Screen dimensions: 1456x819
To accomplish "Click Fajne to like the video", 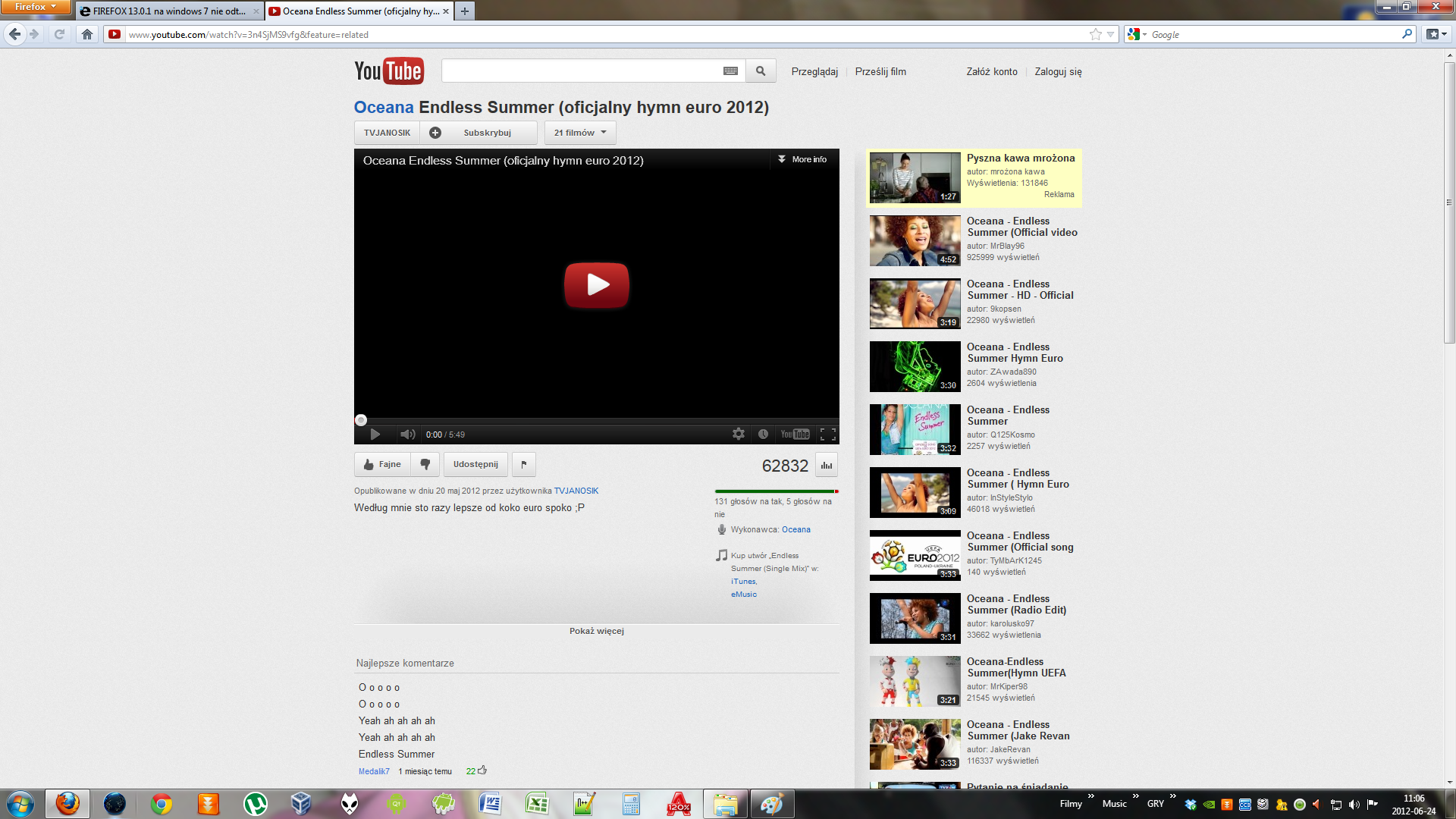I will (381, 464).
